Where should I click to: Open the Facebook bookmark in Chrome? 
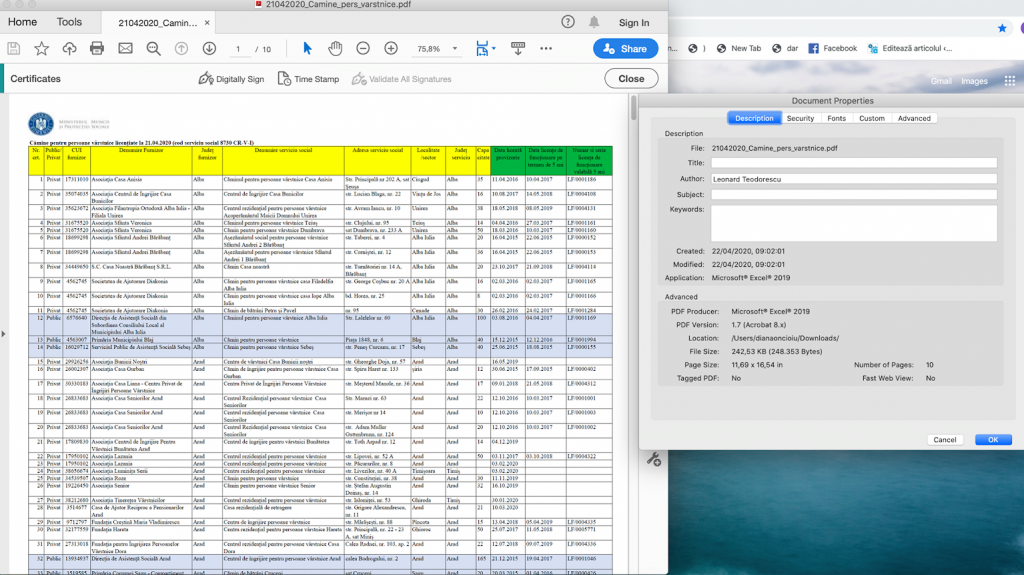pos(833,48)
